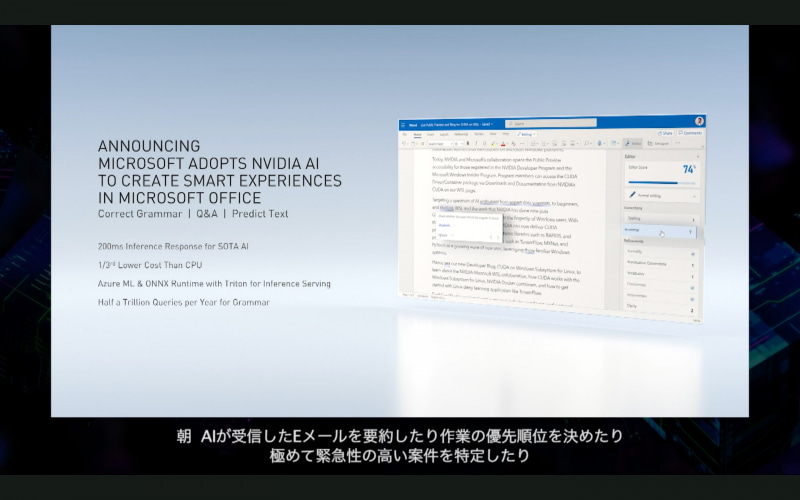Click the Increase Indent icon
Image resolution: width=800 pixels, height=500 pixels.
coord(564,144)
